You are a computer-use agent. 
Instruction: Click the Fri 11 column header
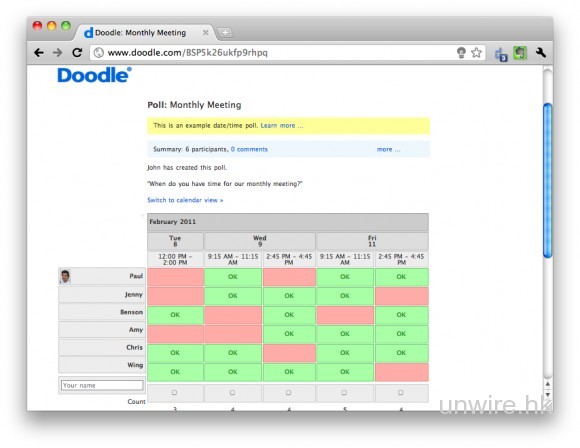pyautogui.click(x=372, y=241)
